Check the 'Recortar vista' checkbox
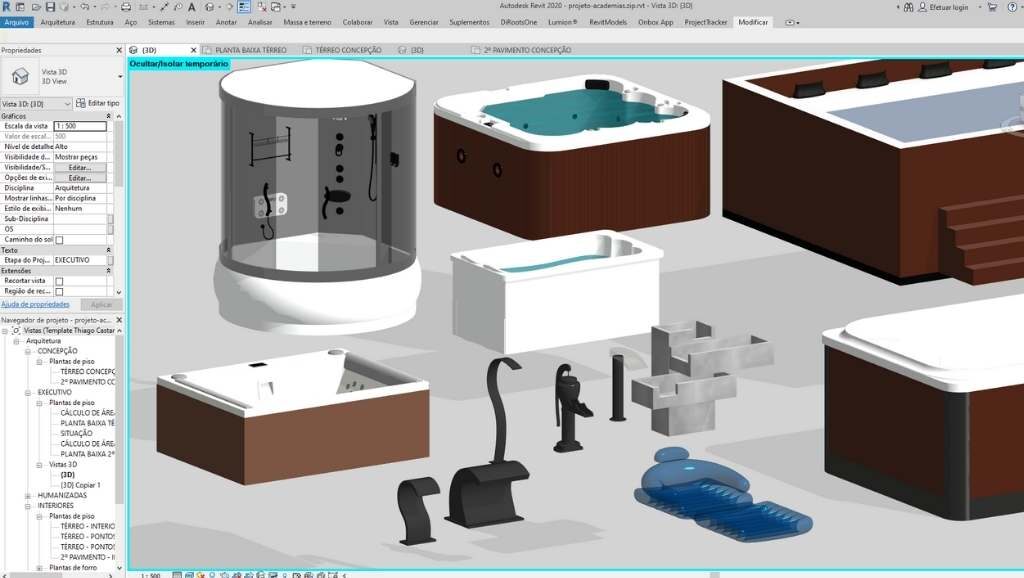The image size is (1024, 578). pos(59,281)
